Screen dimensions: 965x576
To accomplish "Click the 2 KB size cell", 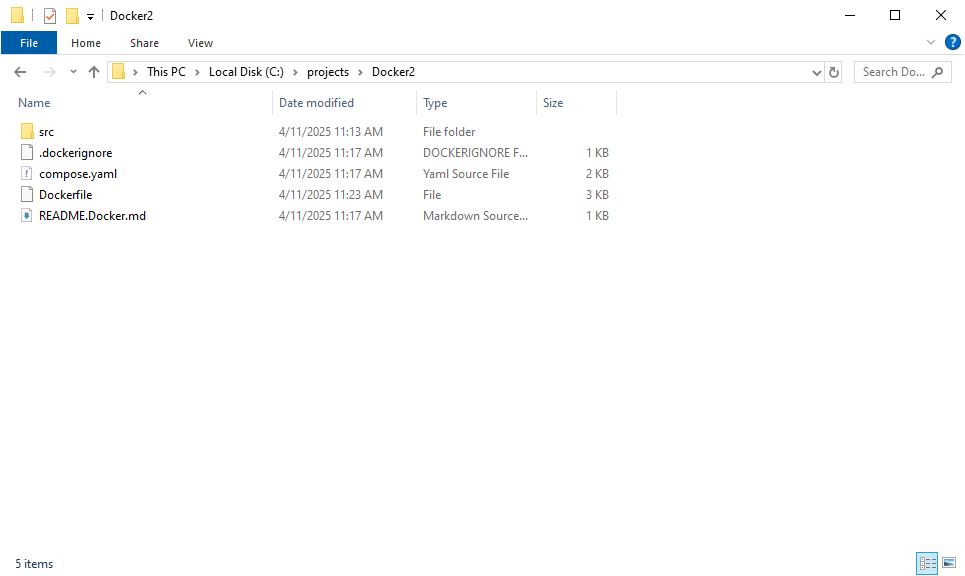I will (597, 174).
